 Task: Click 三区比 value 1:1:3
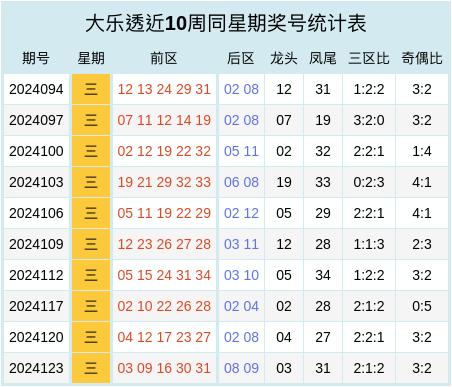pyautogui.click(x=369, y=244)
